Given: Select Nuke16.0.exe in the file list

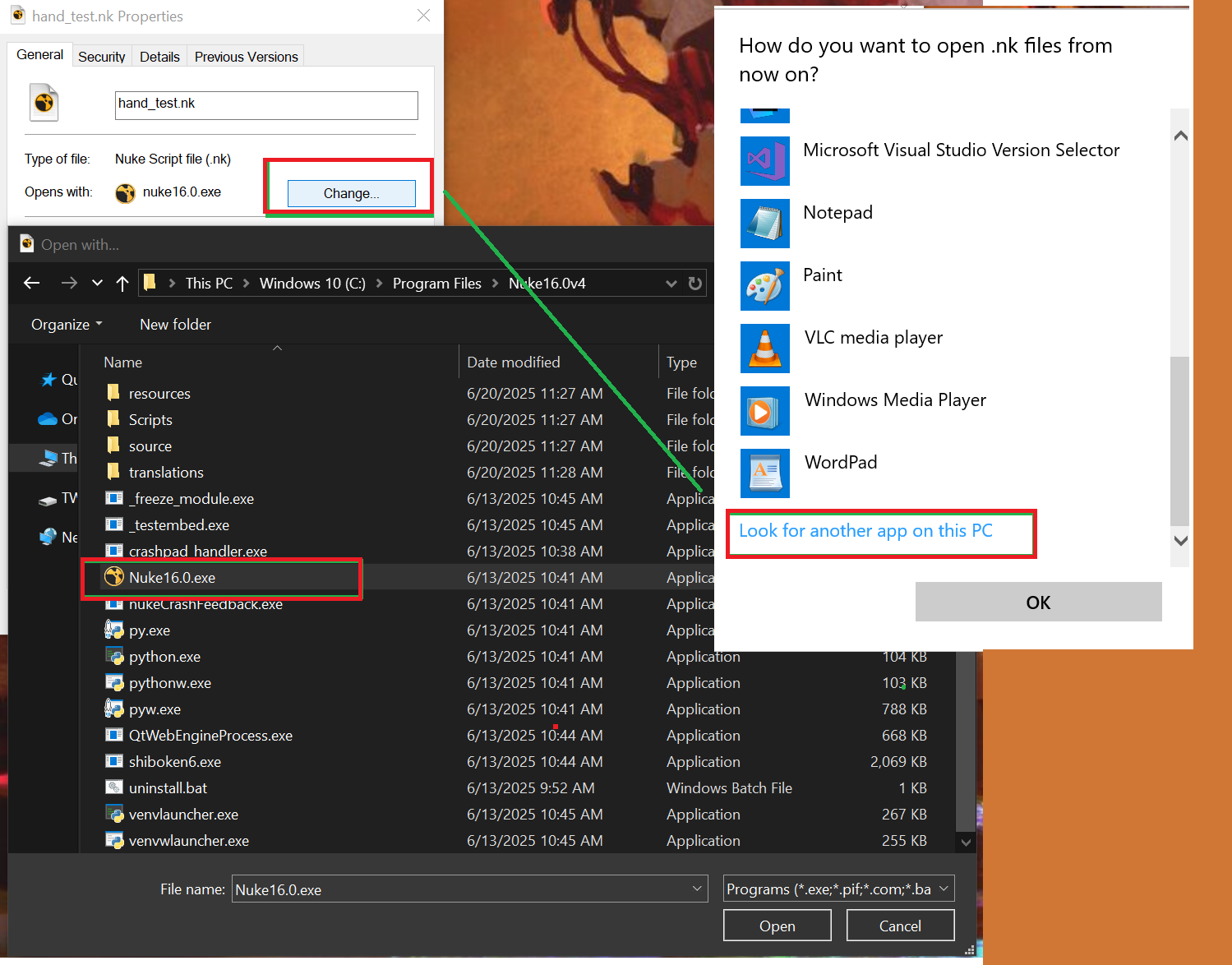Looking at the screenshot, I should click(172, 578).
